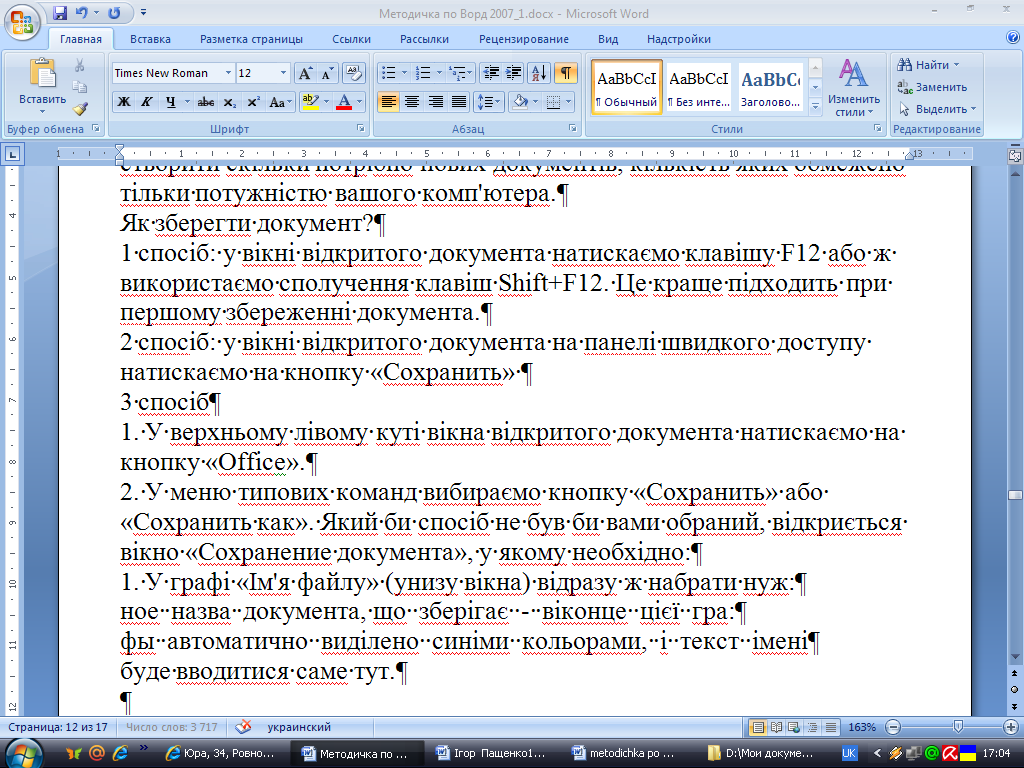
Task: Switch to Рассылки tab
Action: [424, 39]
